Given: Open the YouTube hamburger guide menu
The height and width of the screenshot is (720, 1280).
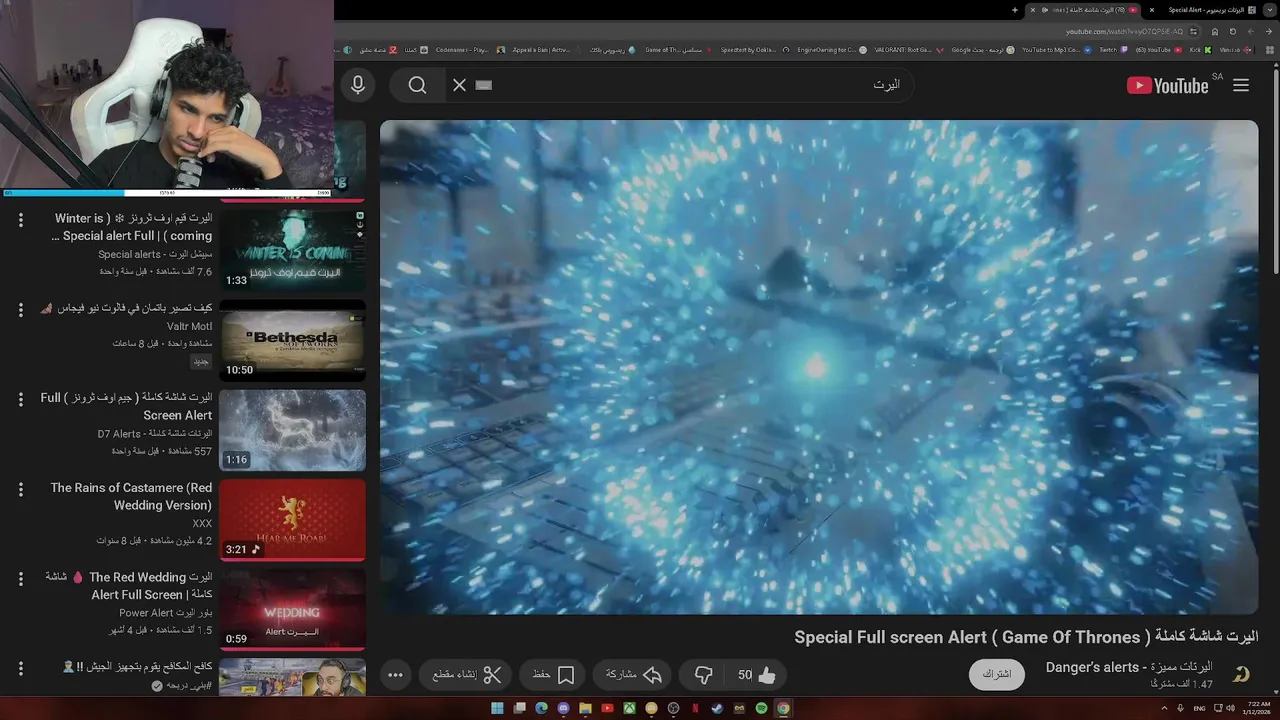Looking at the screenshot, I should tap(1241, 85).
